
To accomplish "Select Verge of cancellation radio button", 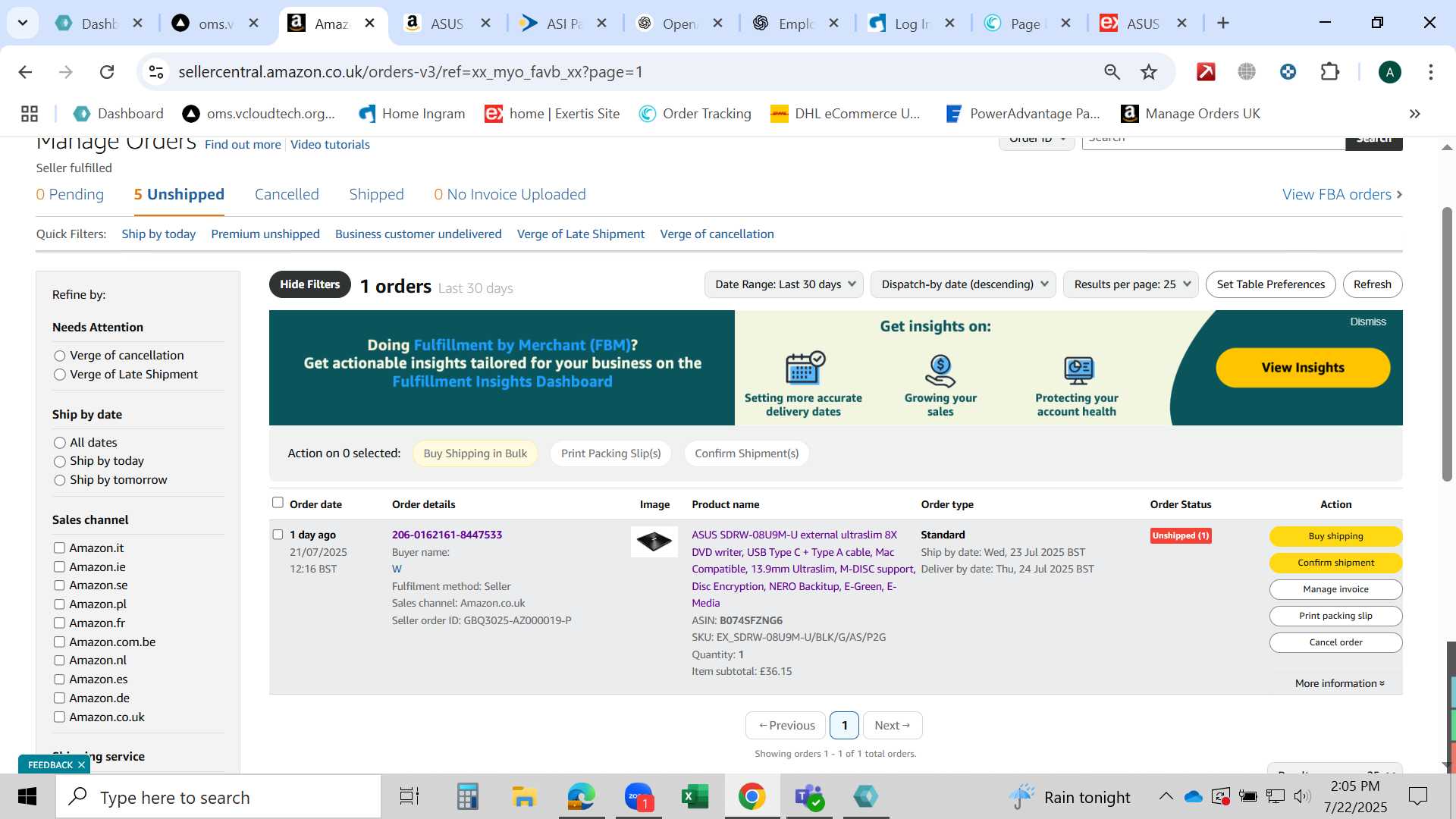I will point(60,356).
